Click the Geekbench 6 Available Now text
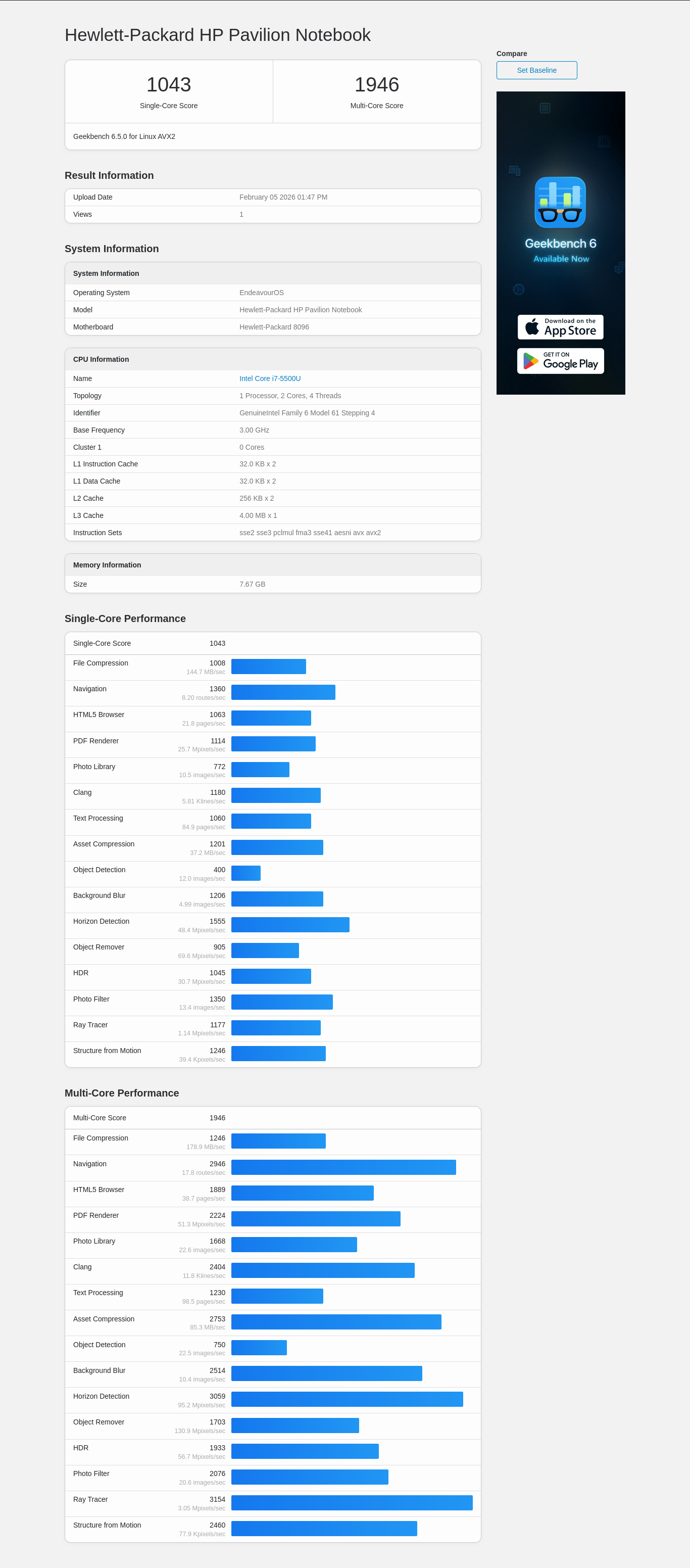Viewport: 690px width, 1568px height. (560, 250)
